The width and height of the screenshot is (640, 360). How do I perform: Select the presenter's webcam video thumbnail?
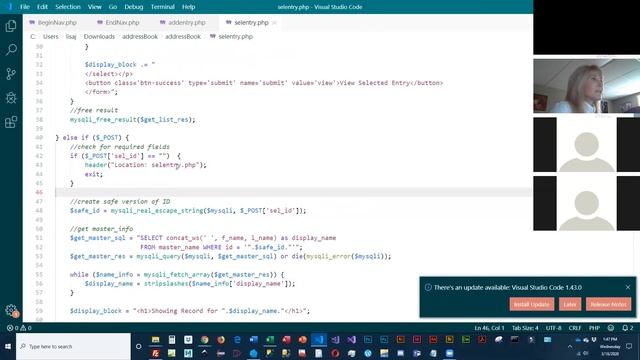(x=587, y=86)
